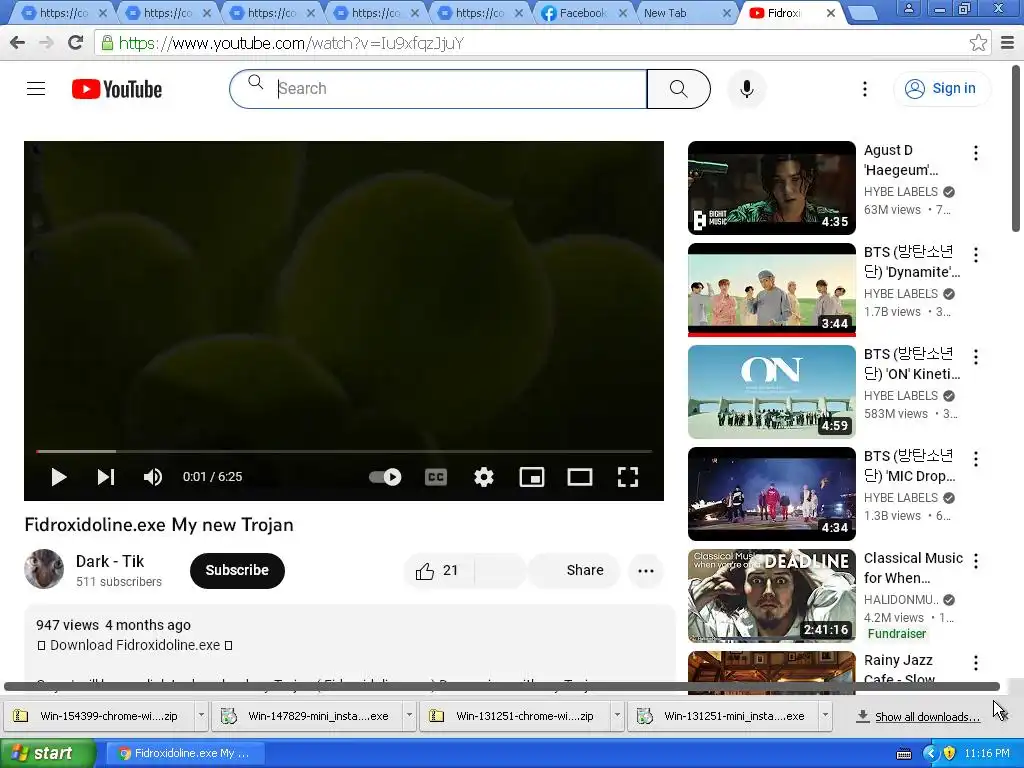Sign in to YouTube
Viewport: 1024px width, 768px height.
tap(941, 89)
